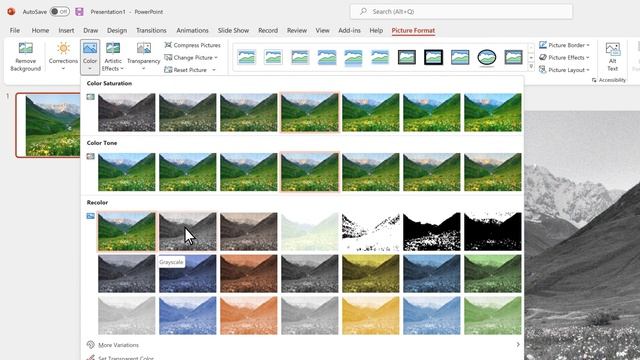
Task: Click More Variations menu entry
Action: point(118,345)
